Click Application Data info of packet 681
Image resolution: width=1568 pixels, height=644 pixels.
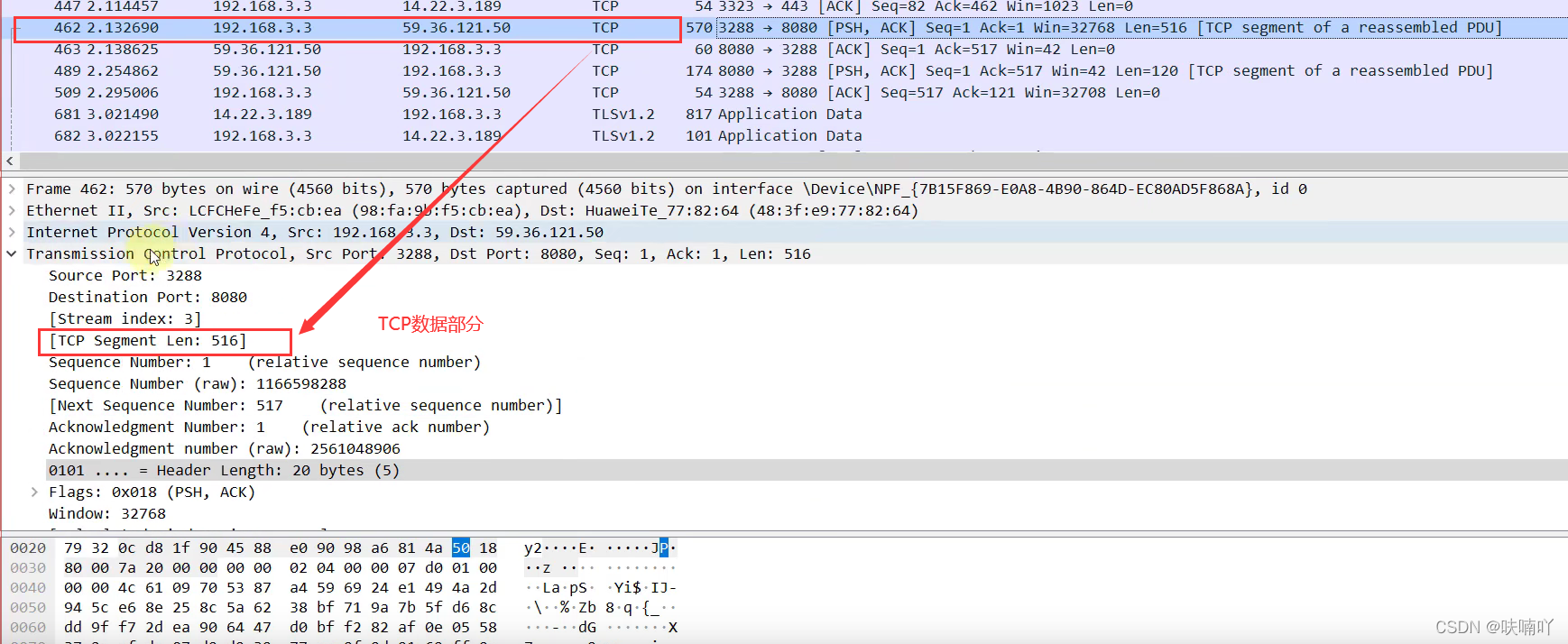click(790, 115)
